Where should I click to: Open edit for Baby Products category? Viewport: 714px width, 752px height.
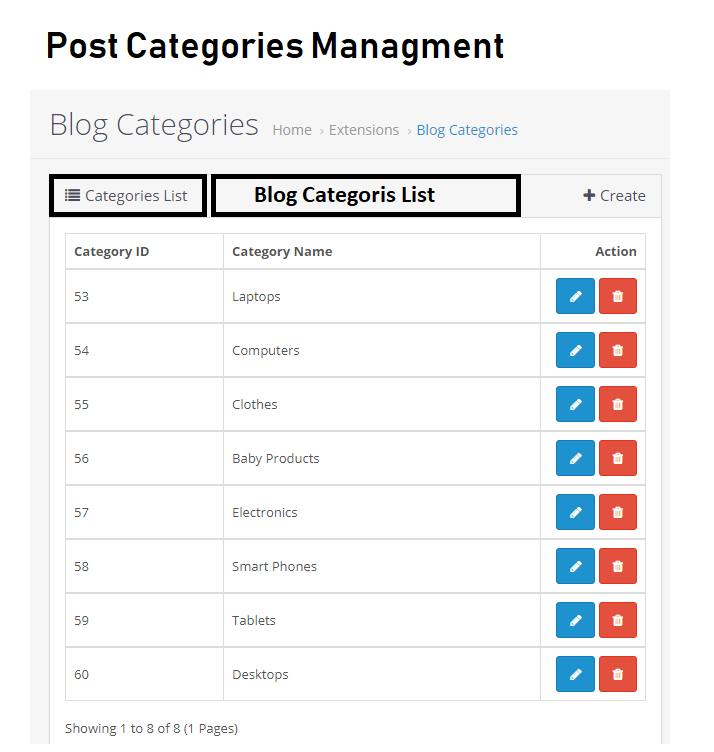point(575,458)
